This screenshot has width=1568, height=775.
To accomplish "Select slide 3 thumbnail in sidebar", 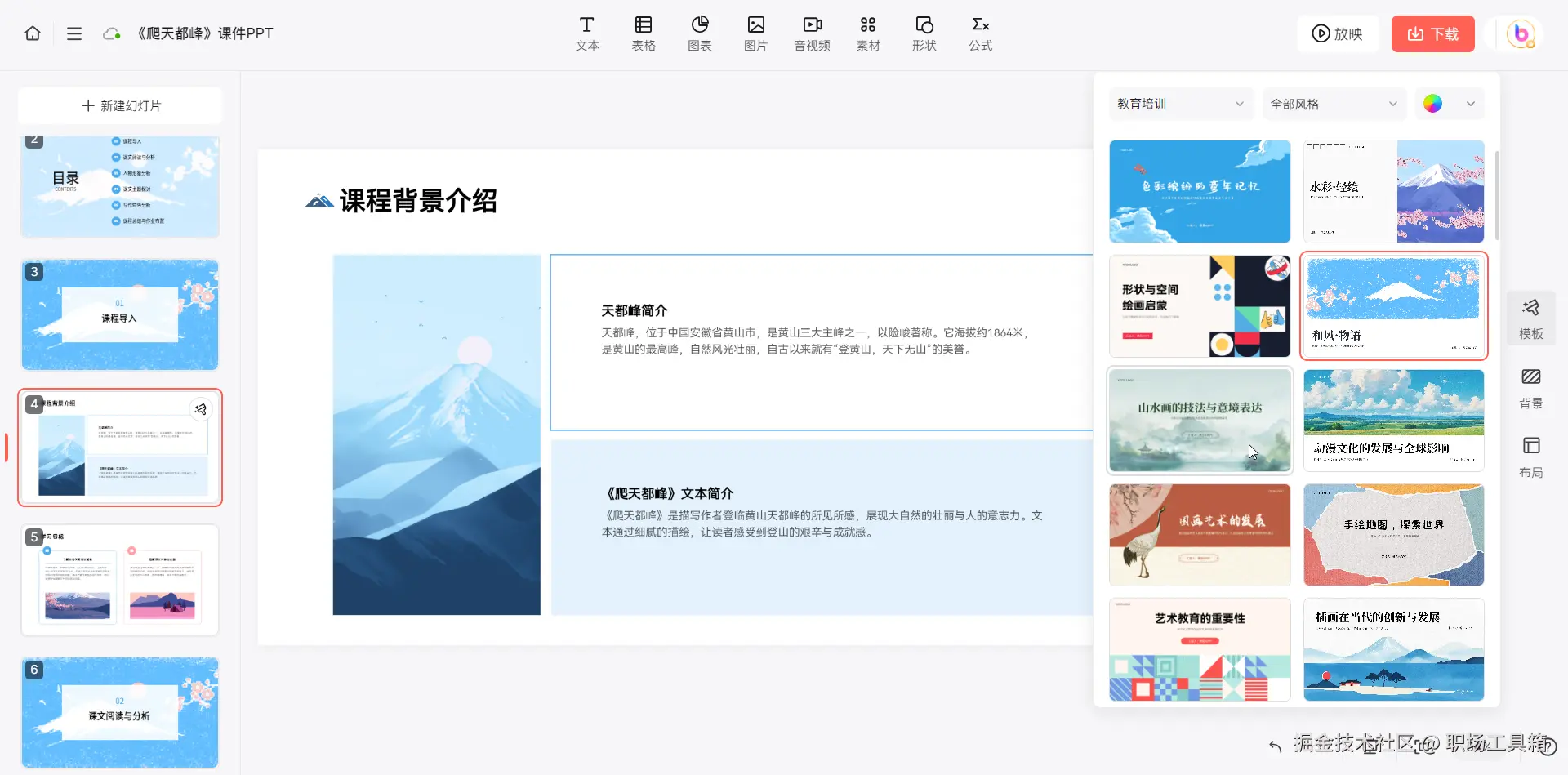I will (119, 314).
